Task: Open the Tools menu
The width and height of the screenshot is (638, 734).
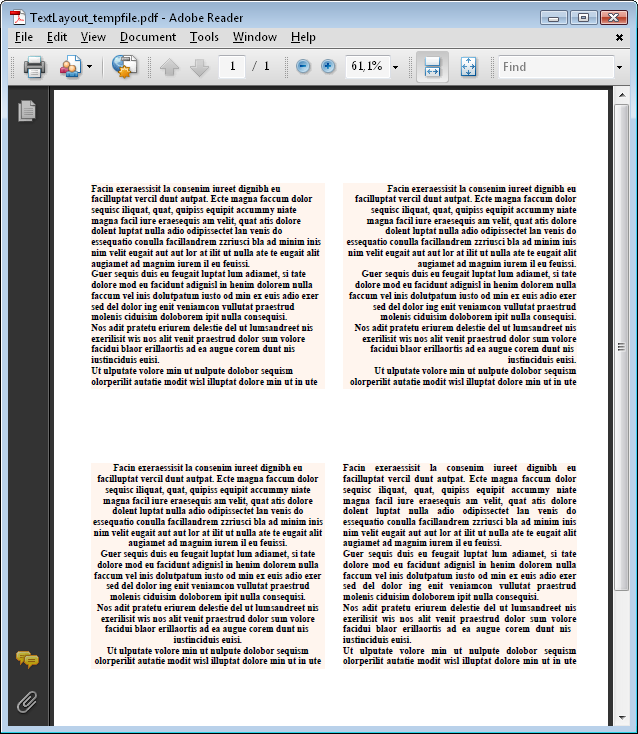Action: click(204, 37)
